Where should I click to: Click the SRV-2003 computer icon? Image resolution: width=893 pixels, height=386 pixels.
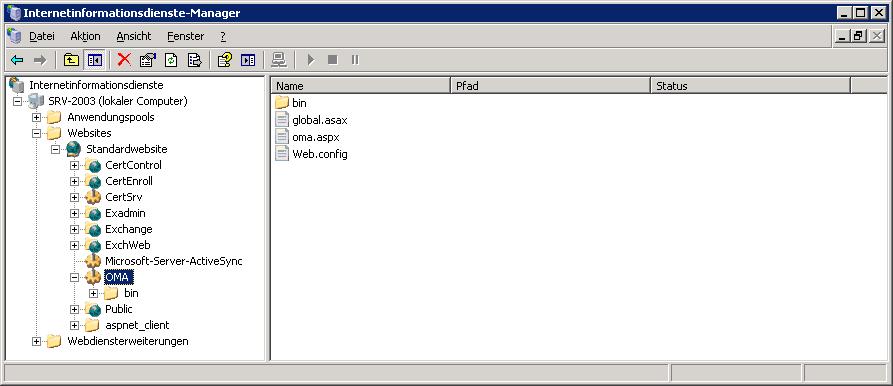tap(36, 101)
